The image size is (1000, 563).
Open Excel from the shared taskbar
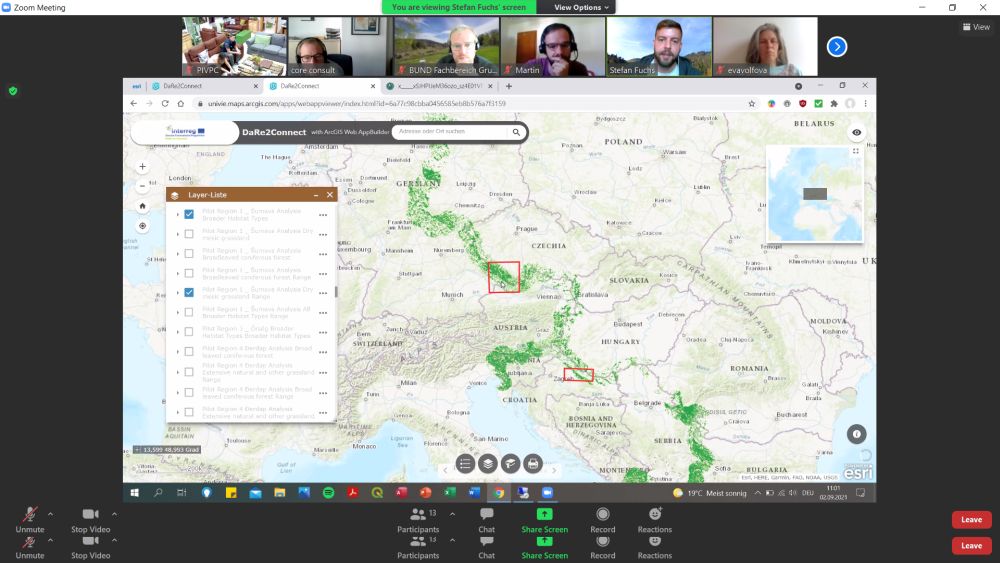coord(450,492)
